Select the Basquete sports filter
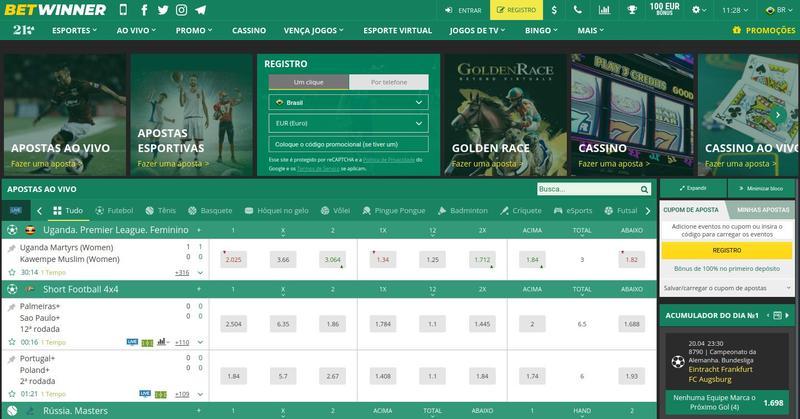The image size is (800, 419). [x=210, y=211]
